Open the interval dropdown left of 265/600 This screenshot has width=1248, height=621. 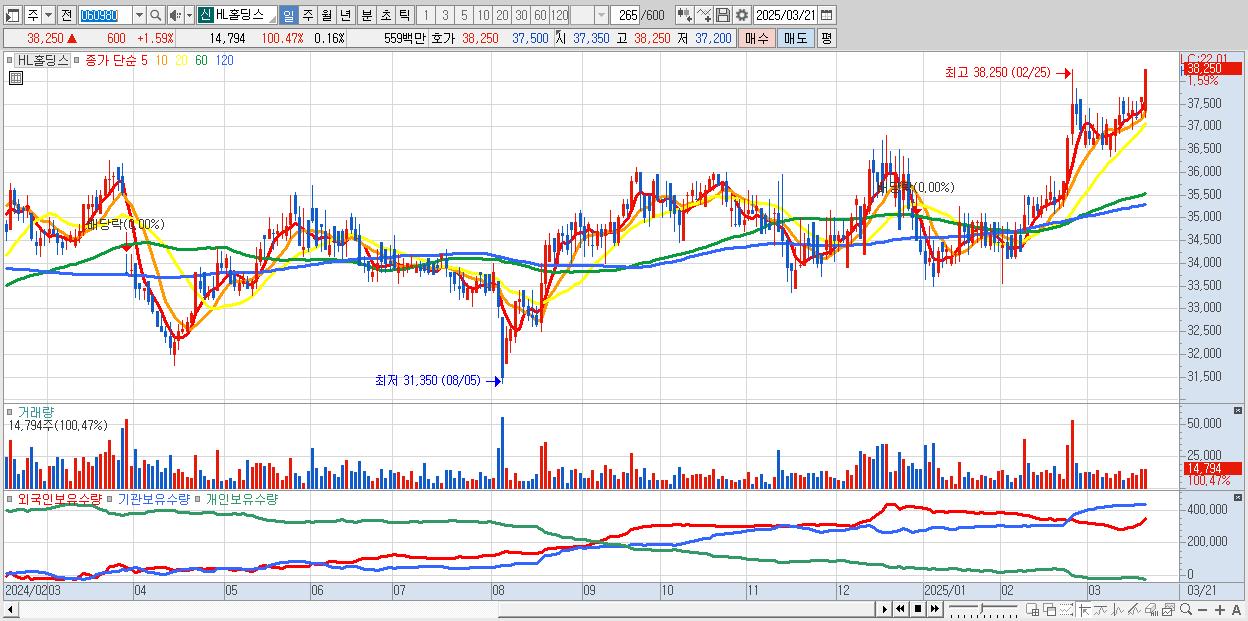[601, 15]
